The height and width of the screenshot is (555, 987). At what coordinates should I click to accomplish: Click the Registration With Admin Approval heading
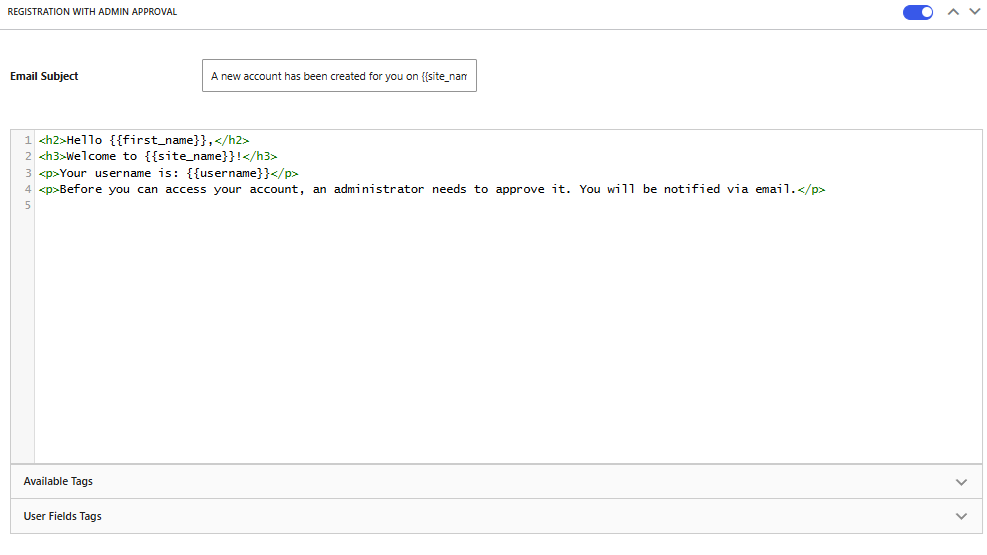[92, 12]
